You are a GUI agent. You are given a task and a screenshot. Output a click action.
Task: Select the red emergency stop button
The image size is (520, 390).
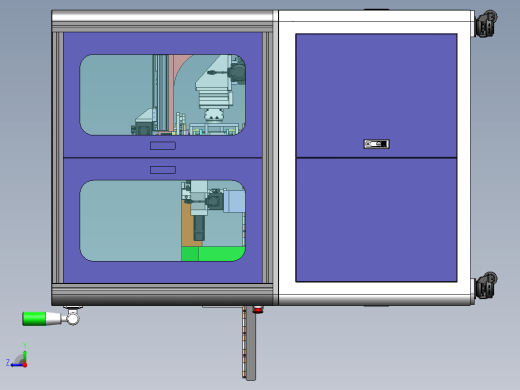click(258, 310)
